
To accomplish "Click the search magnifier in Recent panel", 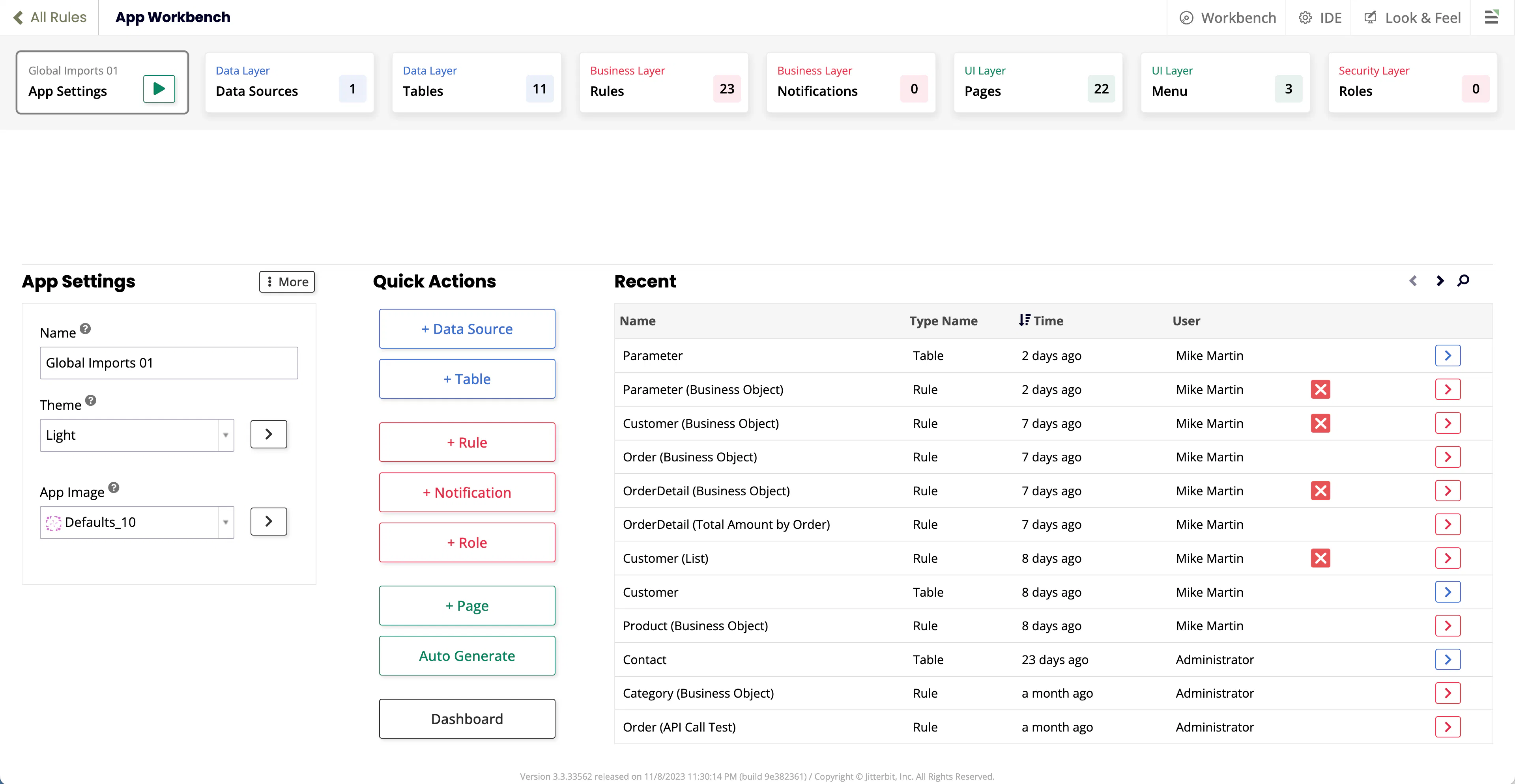I will pyautogui.click(x=1463, y=281).
